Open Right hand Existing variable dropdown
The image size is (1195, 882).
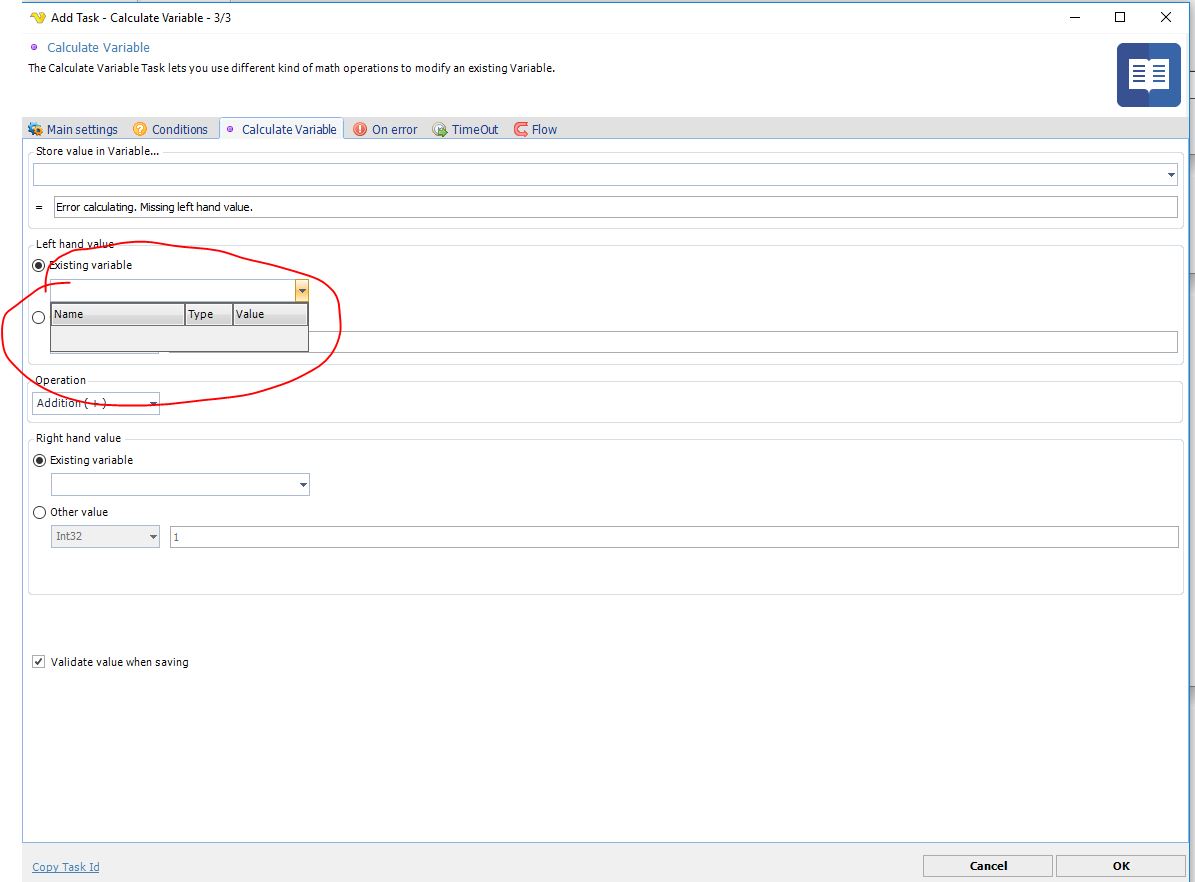coord(303,486)
